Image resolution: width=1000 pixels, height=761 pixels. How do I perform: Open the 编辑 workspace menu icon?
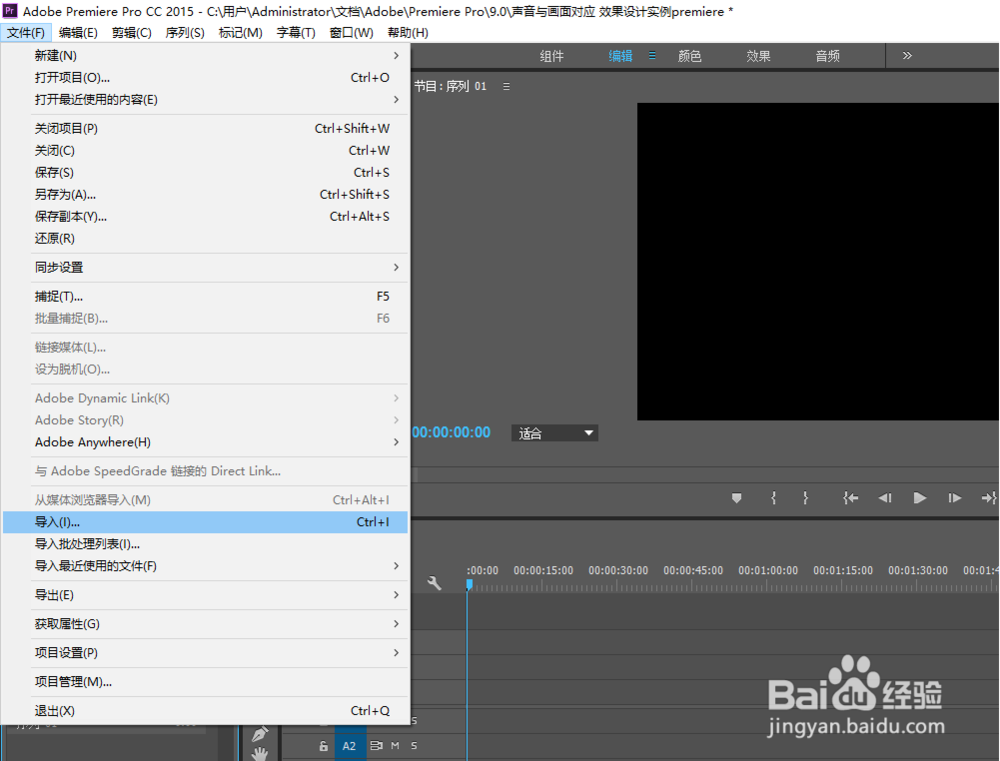652,55
